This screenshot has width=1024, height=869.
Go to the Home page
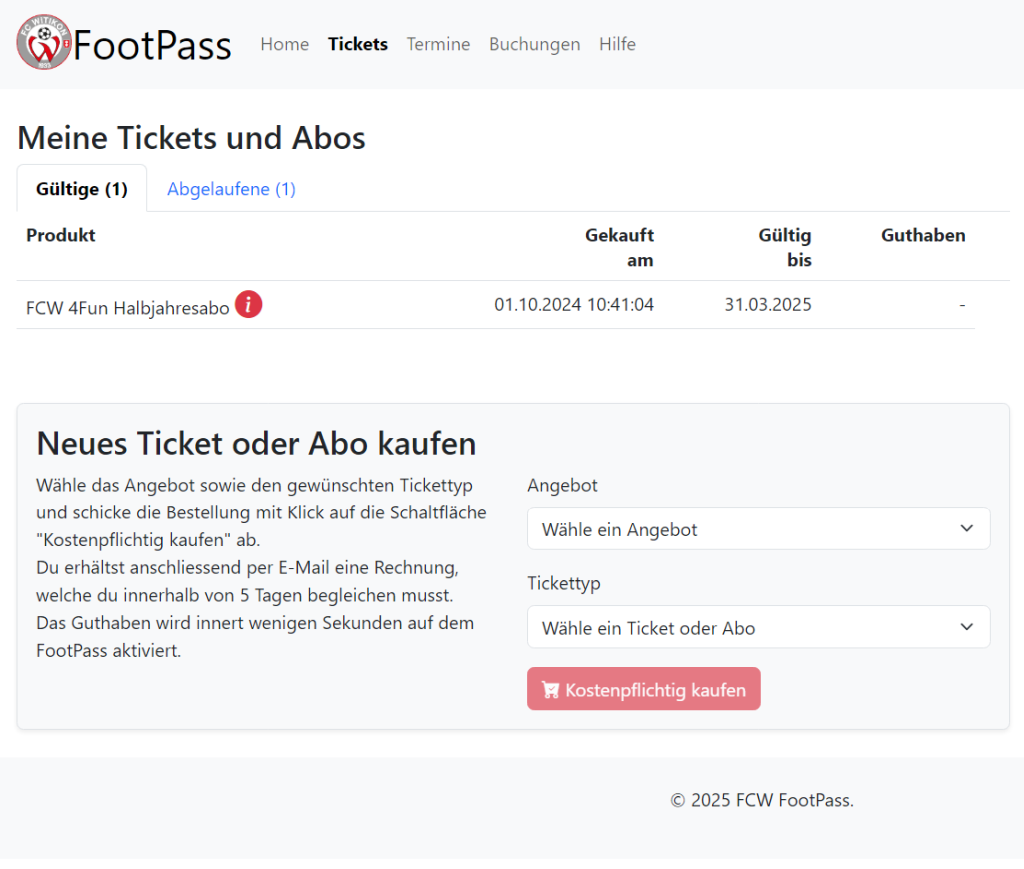(x=284, y=44)
